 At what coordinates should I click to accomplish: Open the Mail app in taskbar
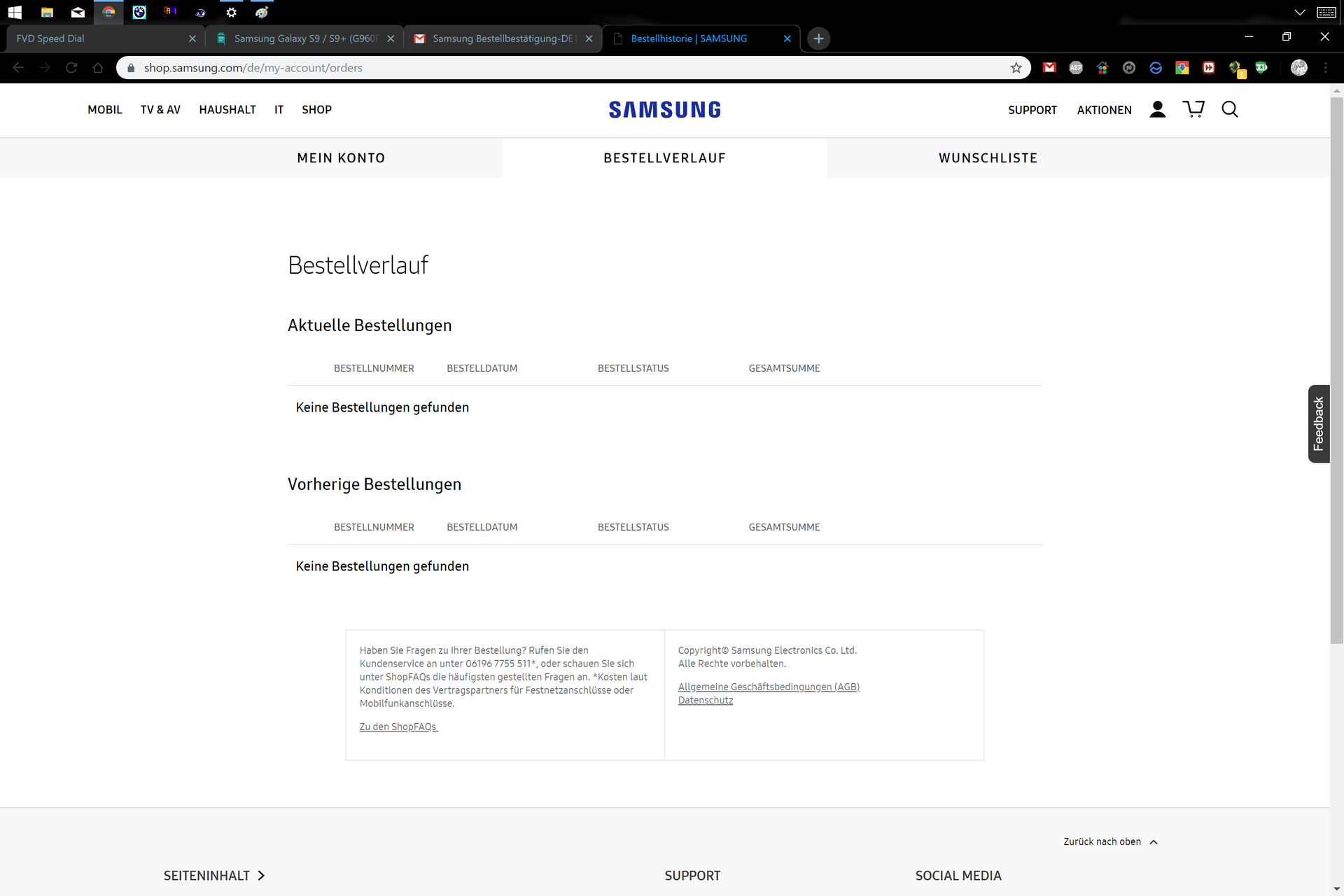coord(78,12)
